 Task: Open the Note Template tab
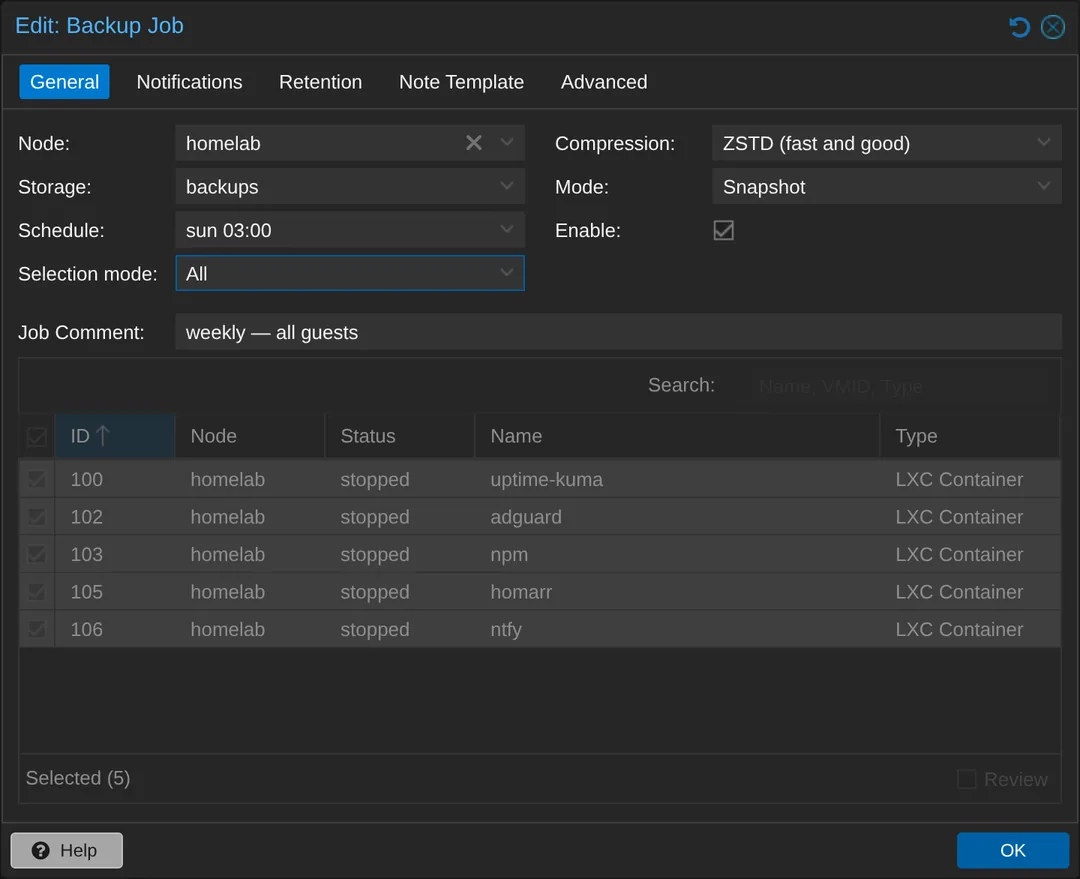[461, 82]
